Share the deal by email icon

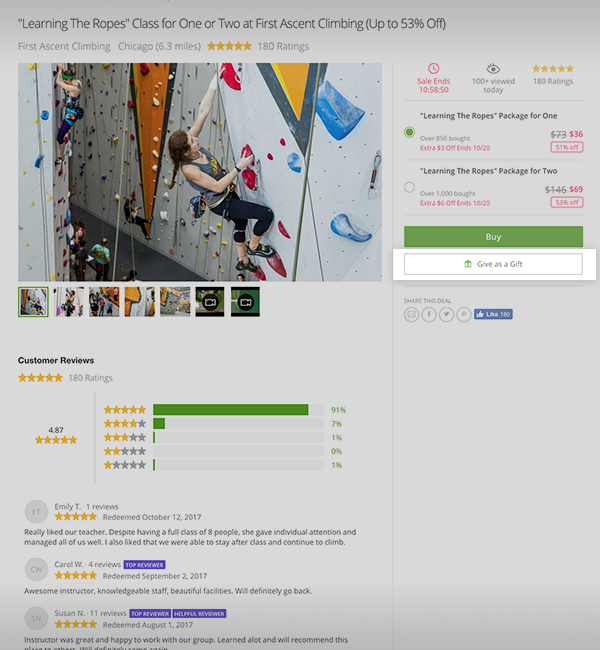coord(411,314)
